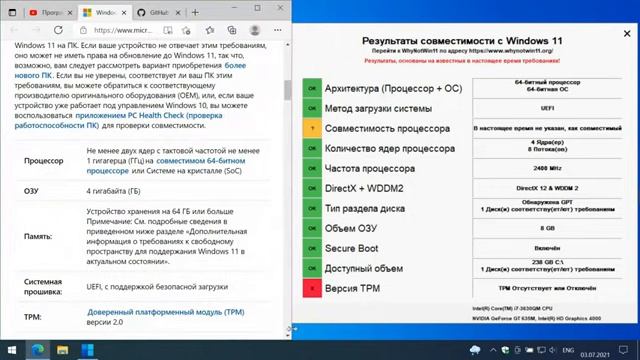Switch to the Windows Microsoft tab

pos(105,13)
